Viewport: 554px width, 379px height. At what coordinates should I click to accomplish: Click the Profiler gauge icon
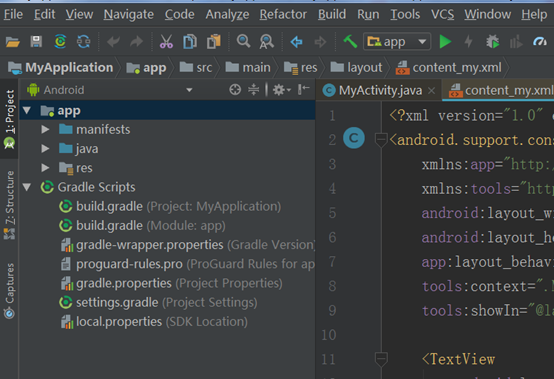540,42
